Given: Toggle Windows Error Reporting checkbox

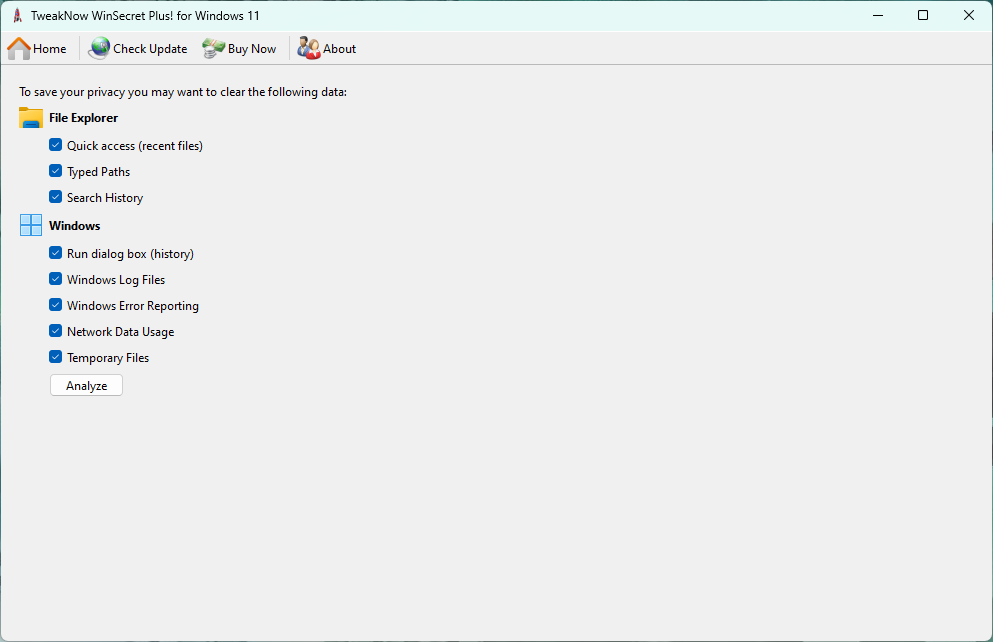Looking at the screenshot, I should tap(56, 305).
